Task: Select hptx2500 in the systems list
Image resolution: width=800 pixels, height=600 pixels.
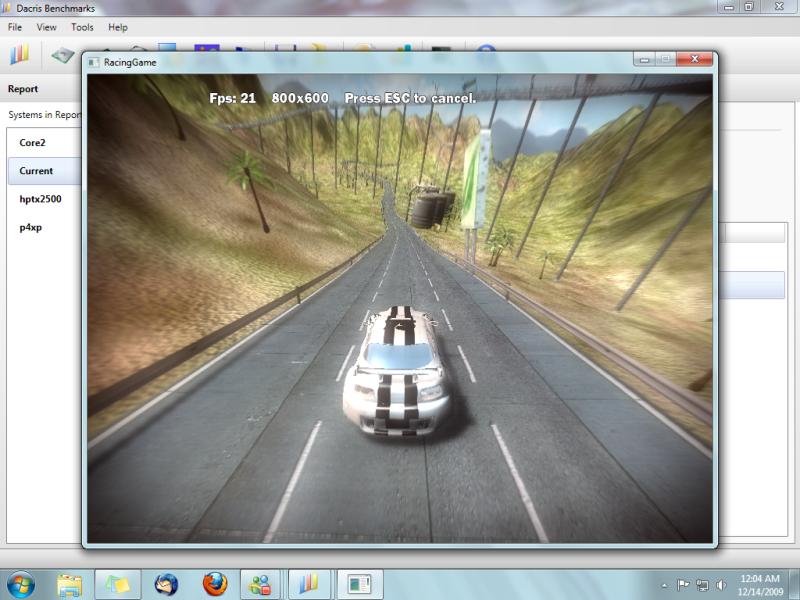Action: coord(44,199)
